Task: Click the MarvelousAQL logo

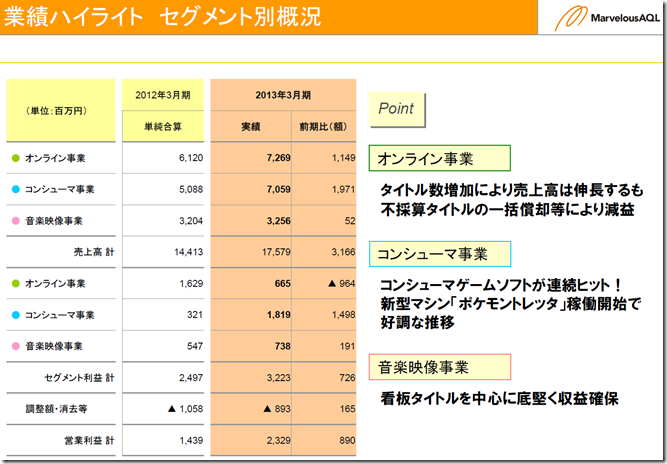Action: click(x=607, y=18)
